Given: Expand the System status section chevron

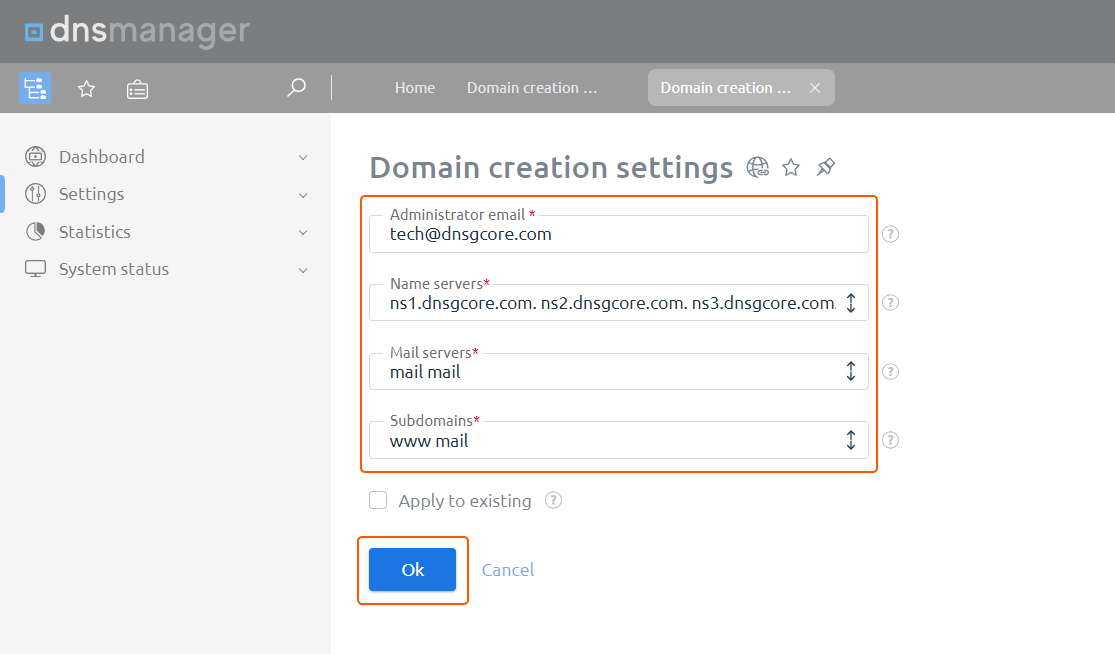Looking at the screenshot, I should coord(303,270).
